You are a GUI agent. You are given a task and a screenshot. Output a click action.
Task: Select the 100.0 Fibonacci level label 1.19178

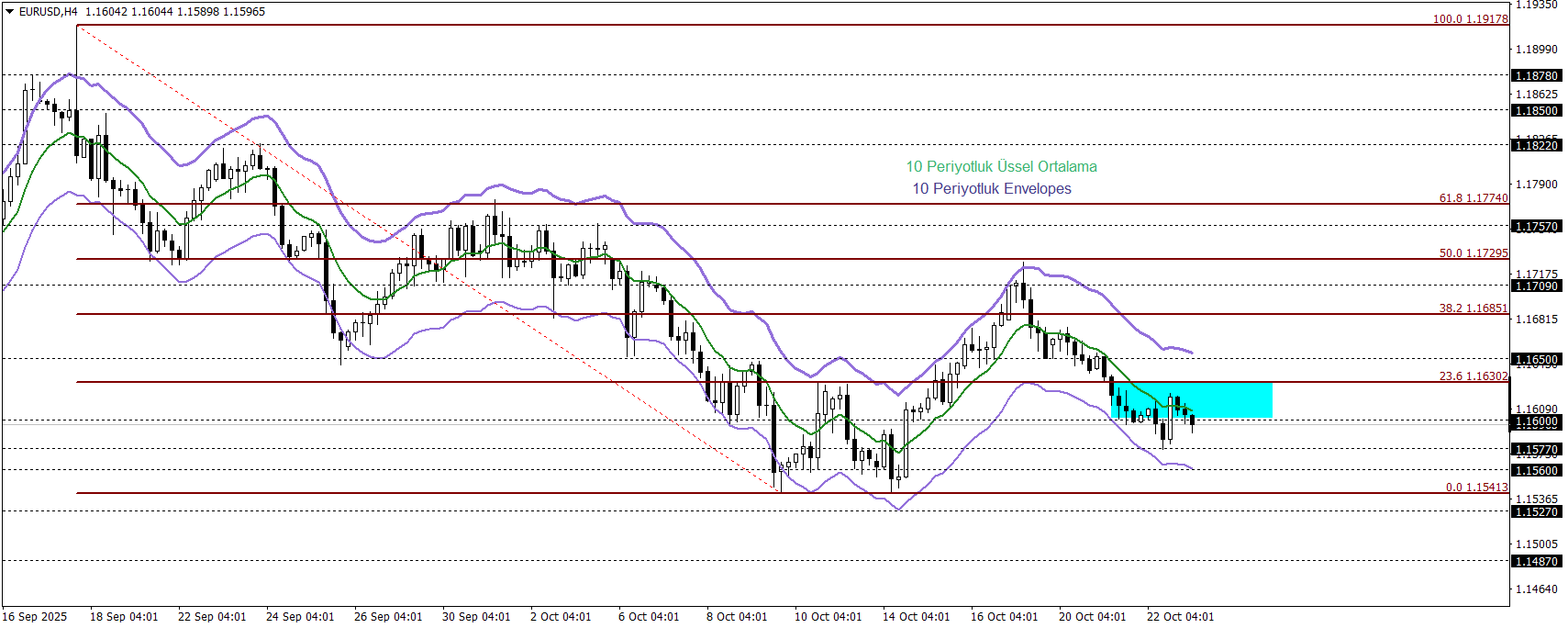tap(1470, 19)
